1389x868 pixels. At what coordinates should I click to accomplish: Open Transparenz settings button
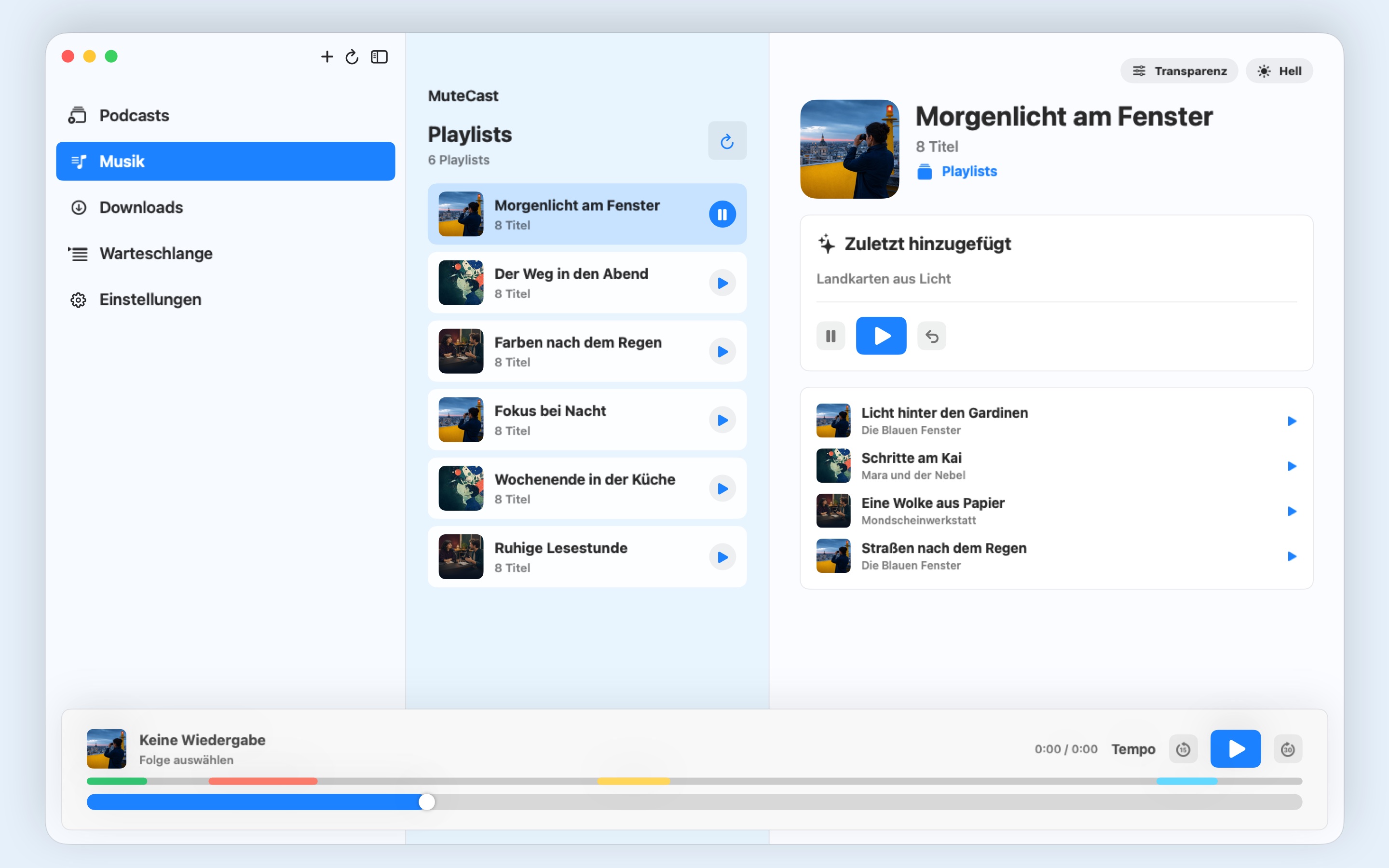tap(1179, 70)
